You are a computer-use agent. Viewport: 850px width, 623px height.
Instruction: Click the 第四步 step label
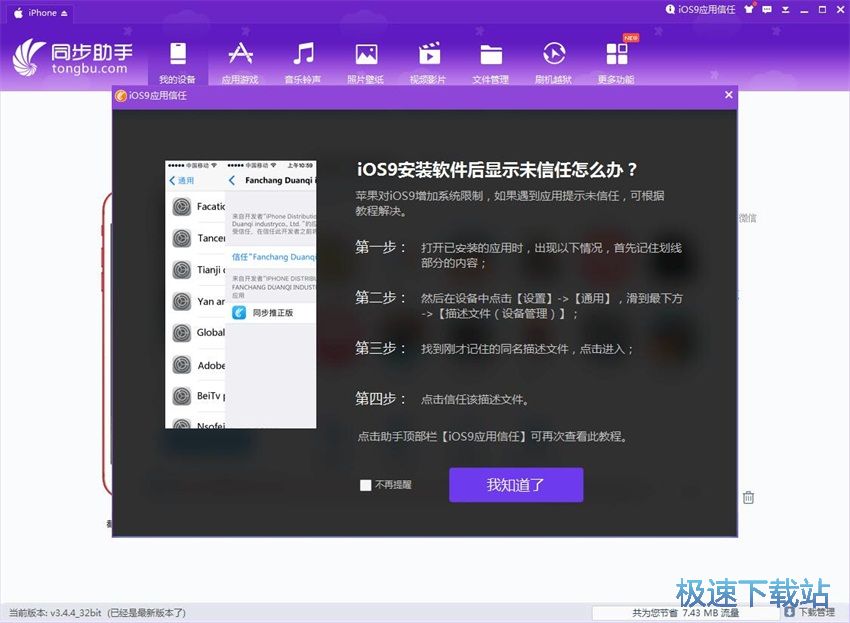click(x=381, y=399)
